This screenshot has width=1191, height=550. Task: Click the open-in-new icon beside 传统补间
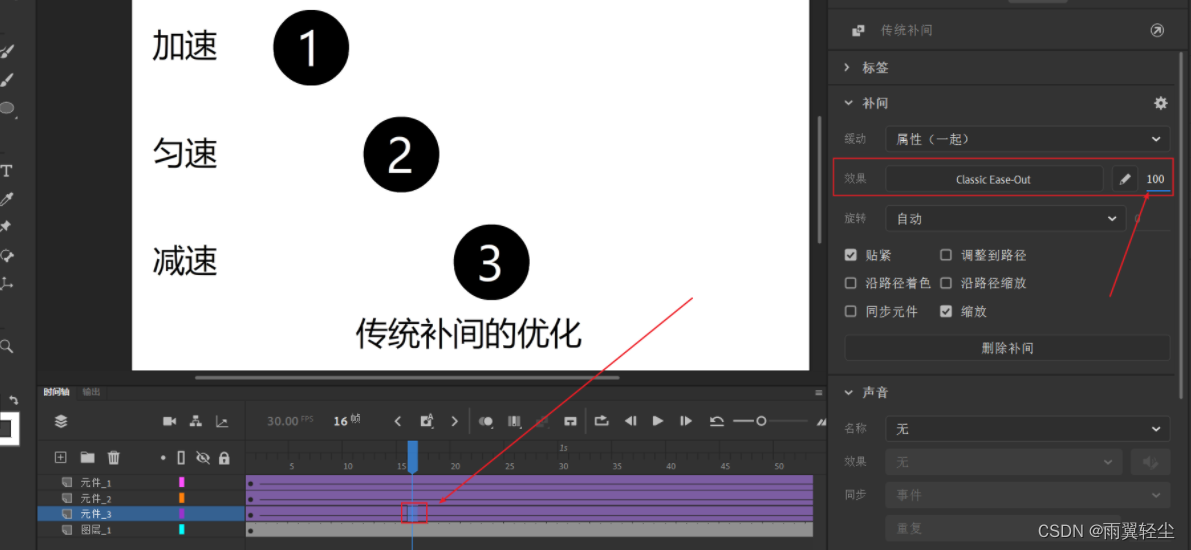point(1157,30)
